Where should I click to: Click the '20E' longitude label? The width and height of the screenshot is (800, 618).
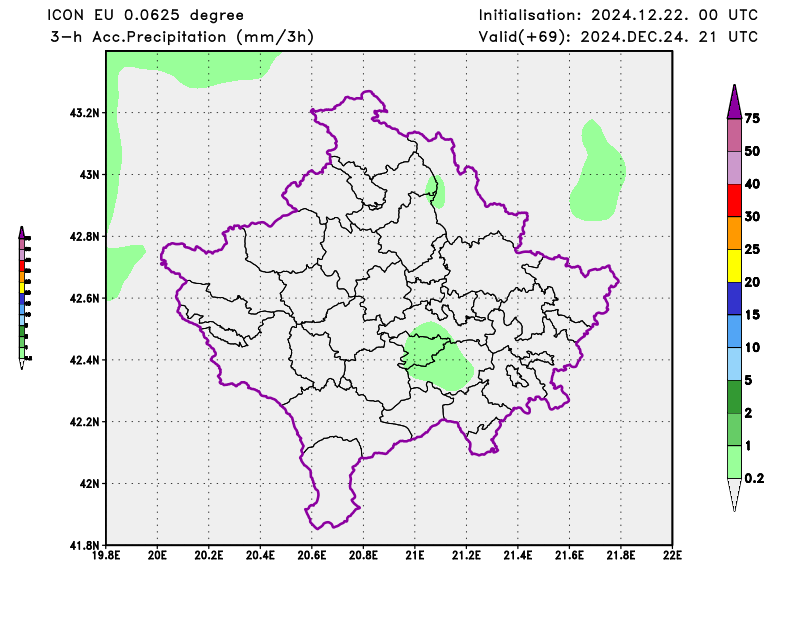[157, 555]
